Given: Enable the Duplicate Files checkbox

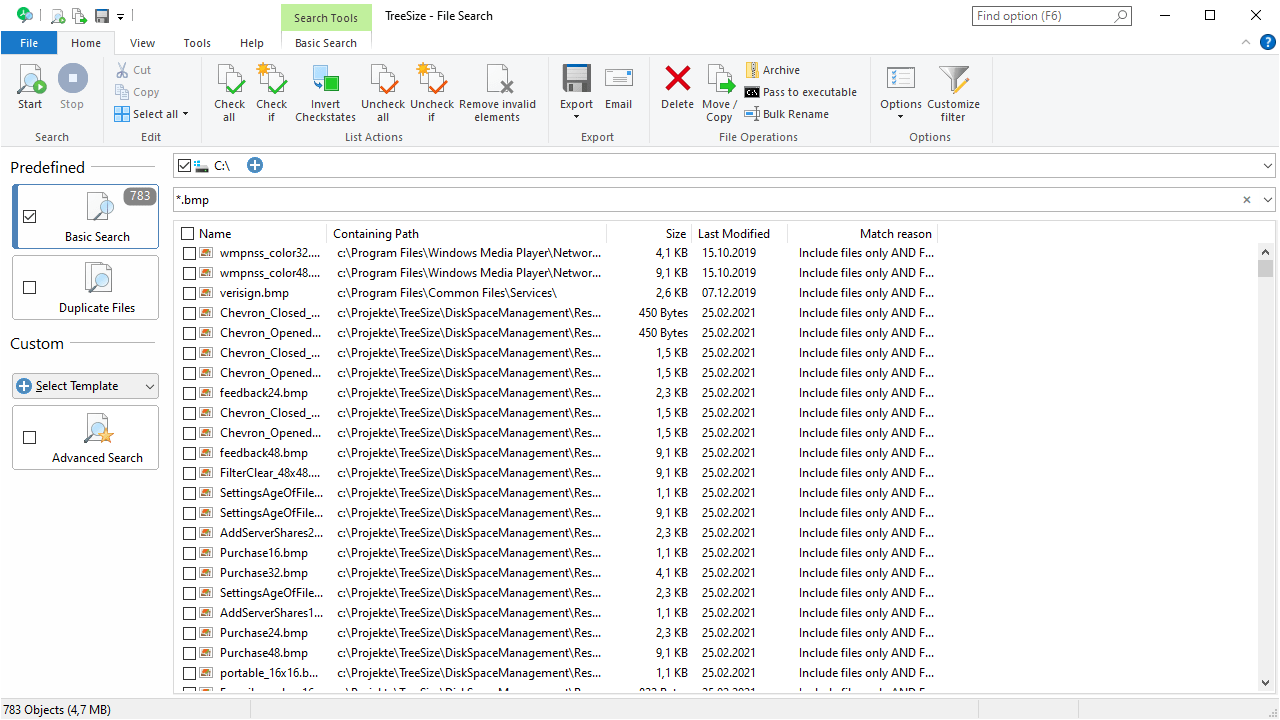Looking at the screenshot, I should pyautogui.click(x=29, y=287).
